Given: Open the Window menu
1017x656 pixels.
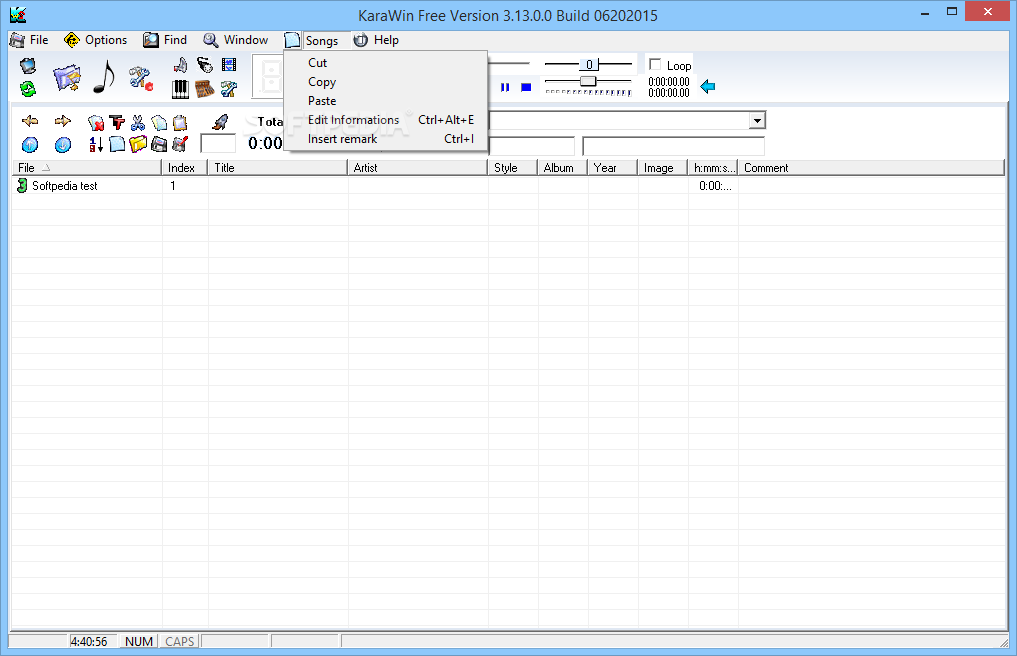Looking at the screenshot, I should pyautogui.click(x=235, y=40).
